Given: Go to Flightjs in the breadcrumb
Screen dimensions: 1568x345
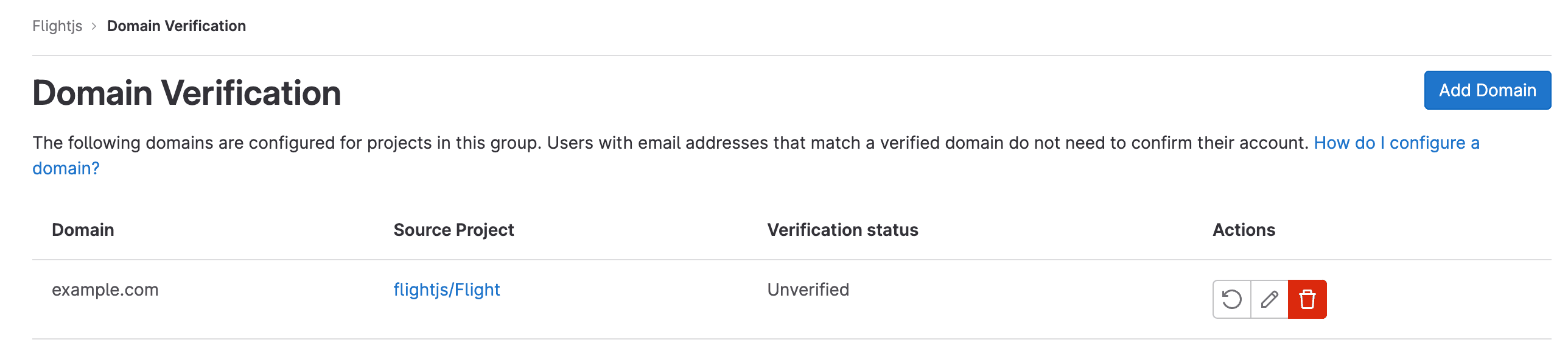Looking at the screenshot, I should coord(57,26).
